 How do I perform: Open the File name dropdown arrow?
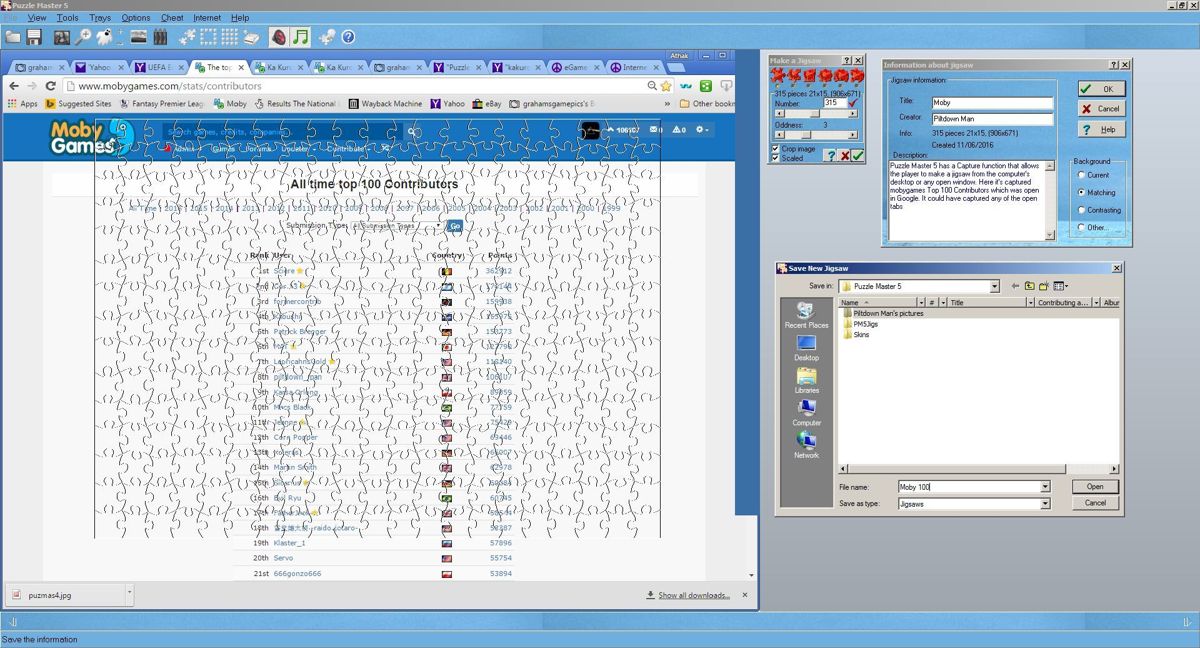click(1045, 487)
